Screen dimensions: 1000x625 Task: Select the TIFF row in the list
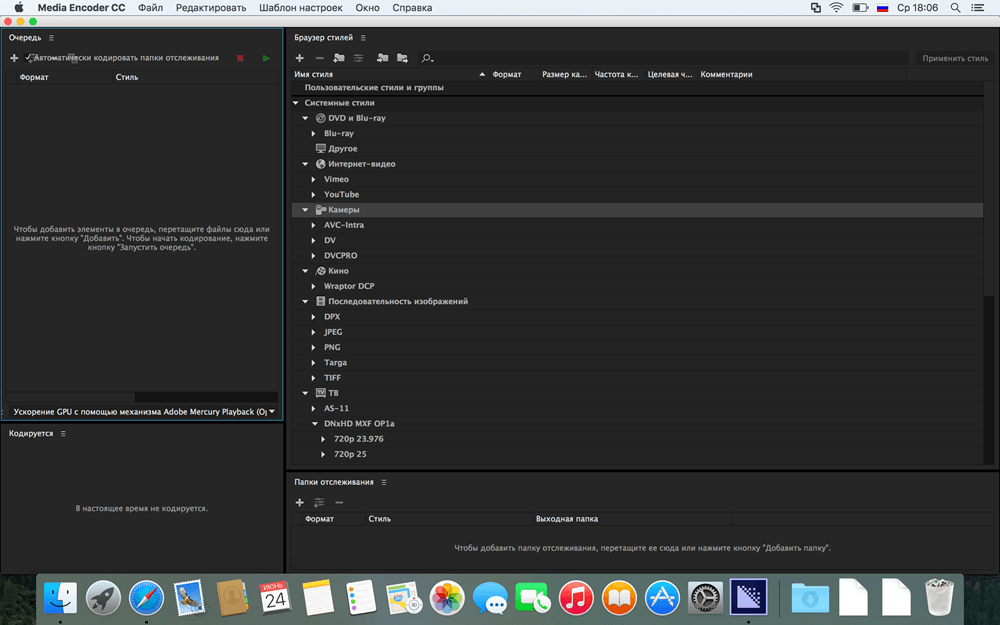tap(638, 378)
